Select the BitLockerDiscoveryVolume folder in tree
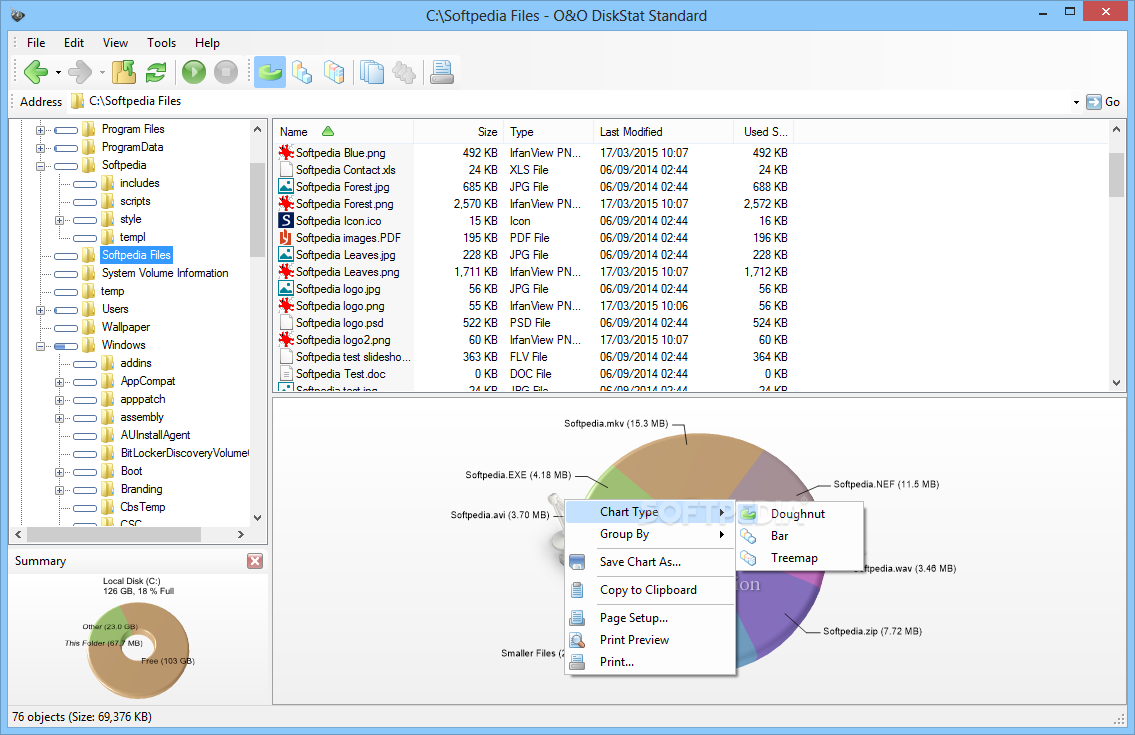1135x735 pixels. click(x=185, y=453)
